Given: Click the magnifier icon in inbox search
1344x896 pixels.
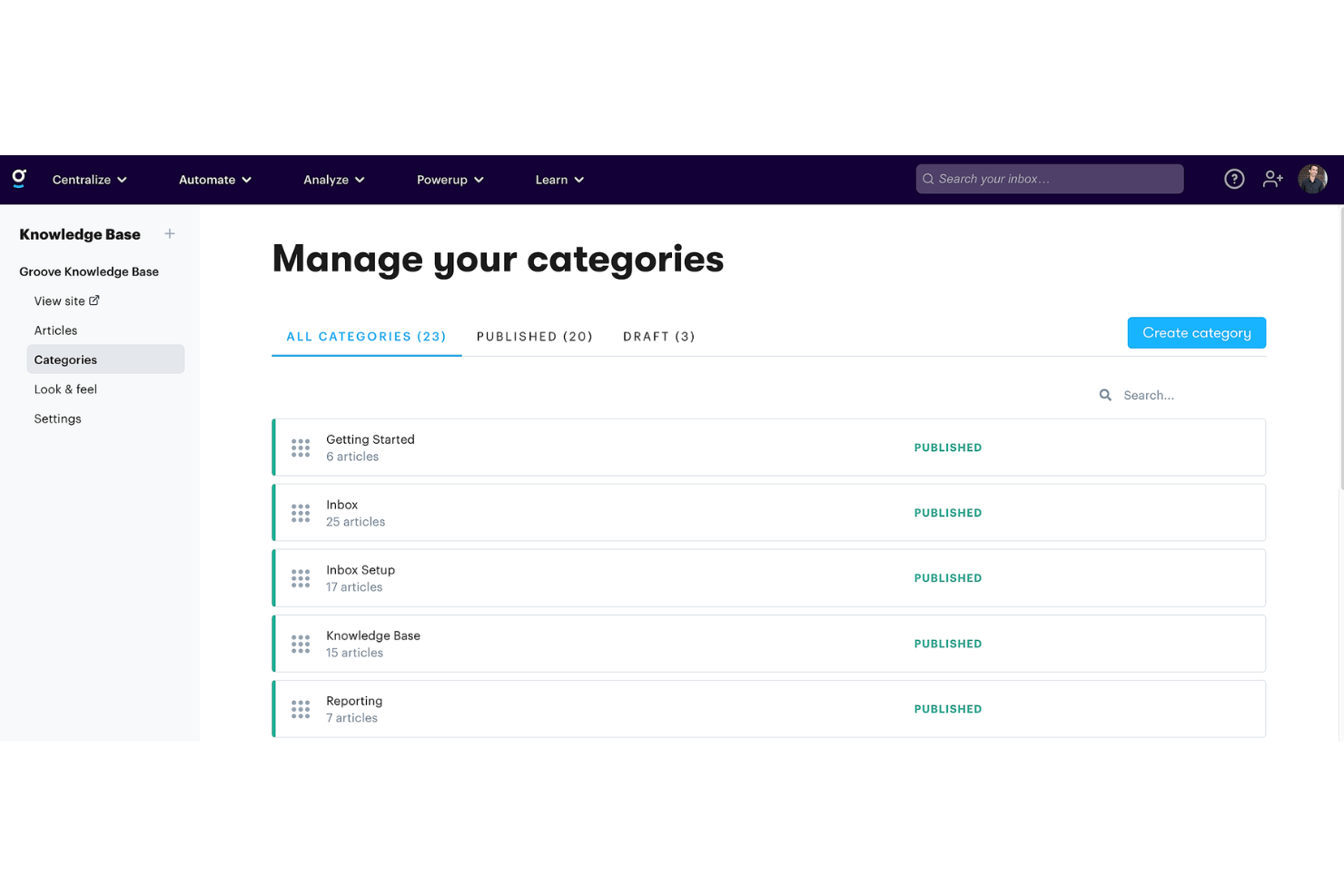Looking at the screenshot, I should [x=928, y=179].
